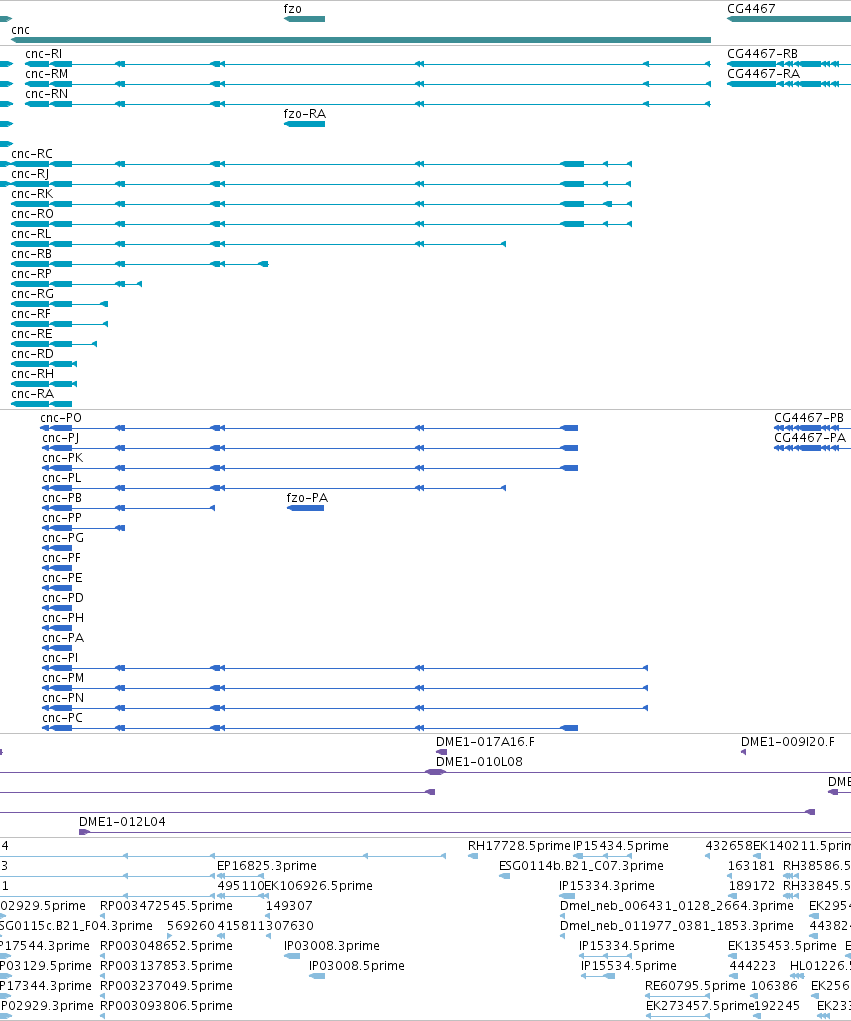Select EST label IP15434.5prime
This screenshot has width=851, height=1021.
pos(621,846)
